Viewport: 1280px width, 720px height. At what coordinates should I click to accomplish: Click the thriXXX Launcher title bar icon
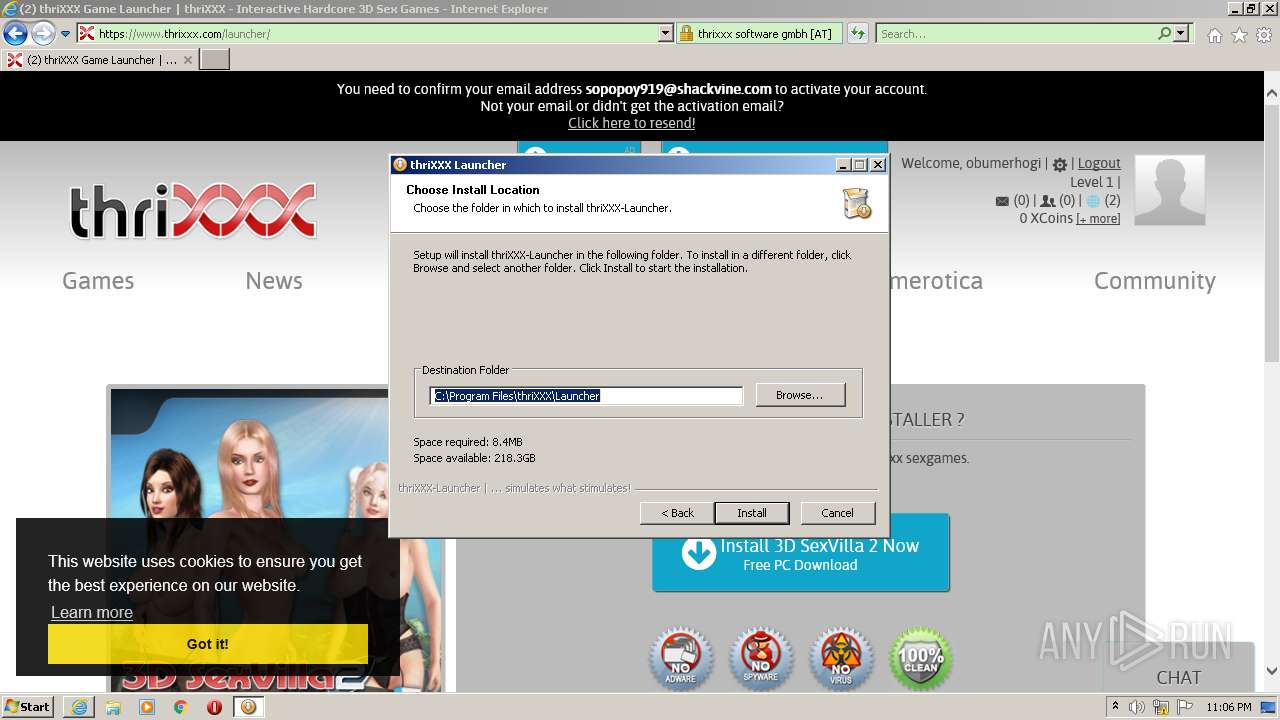click(x=400, y=165)
